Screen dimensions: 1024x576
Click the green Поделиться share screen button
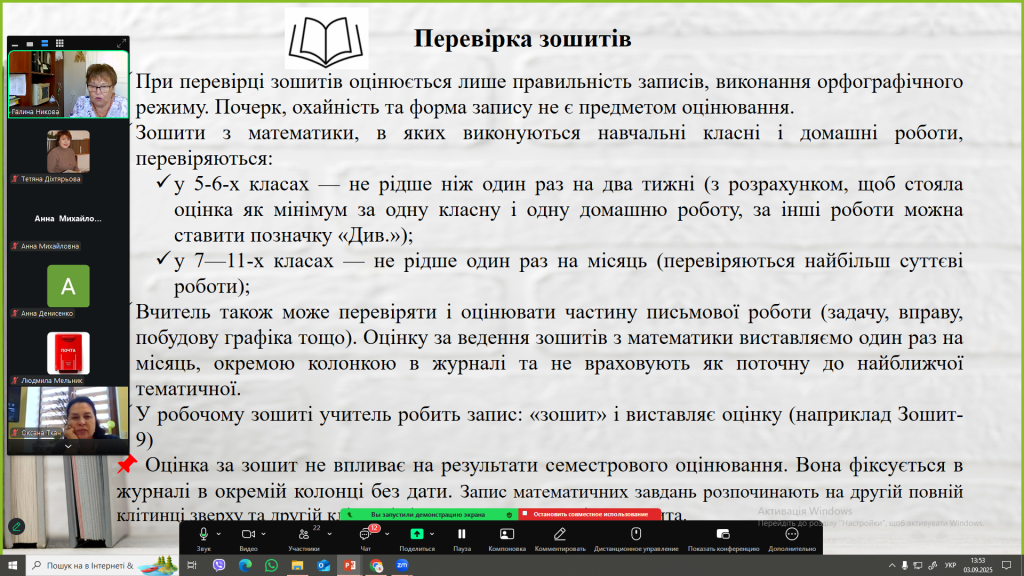[x=417, y=538]
